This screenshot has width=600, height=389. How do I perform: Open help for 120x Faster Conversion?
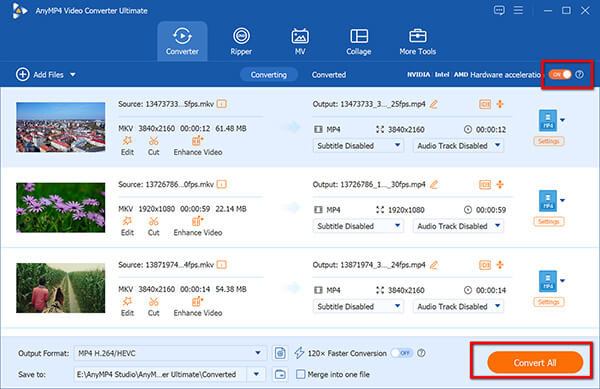pyautogui.click(x=421, y=353)
